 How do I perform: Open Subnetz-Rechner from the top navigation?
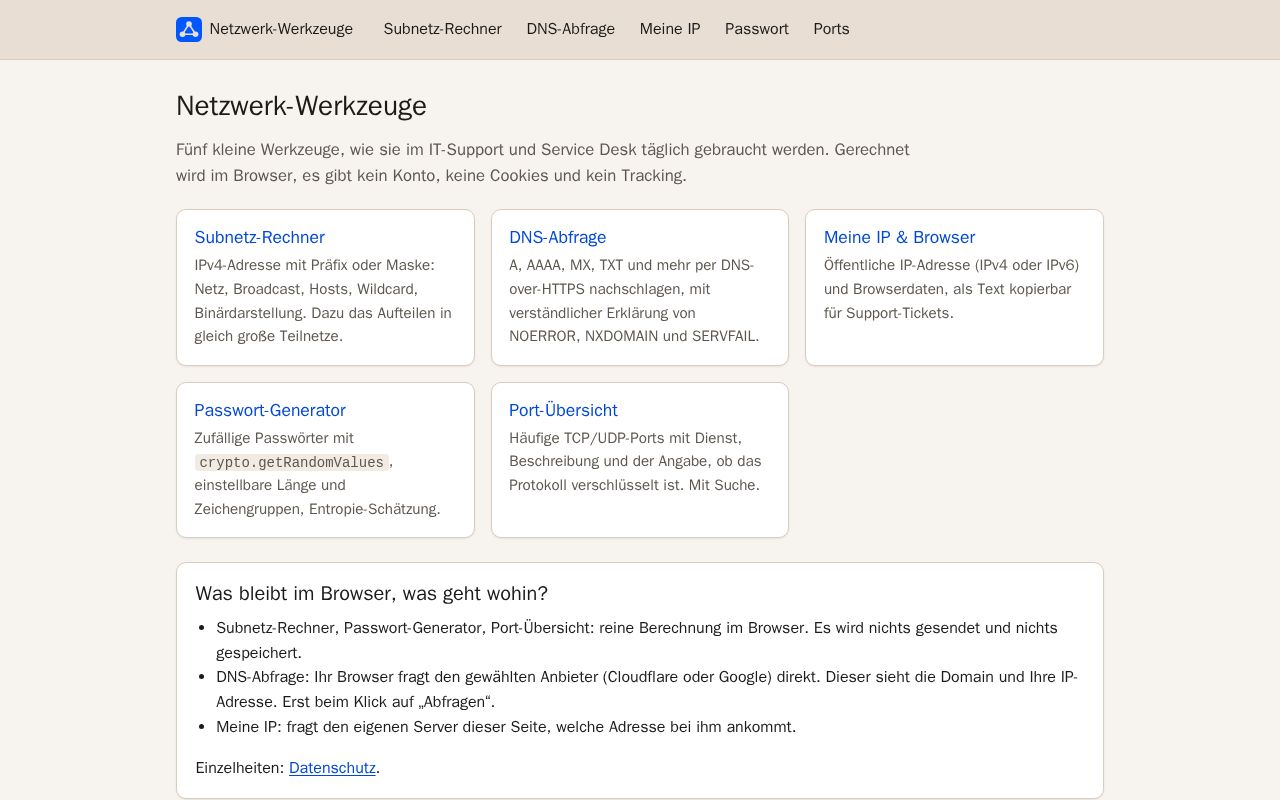[x=442, y=29]
